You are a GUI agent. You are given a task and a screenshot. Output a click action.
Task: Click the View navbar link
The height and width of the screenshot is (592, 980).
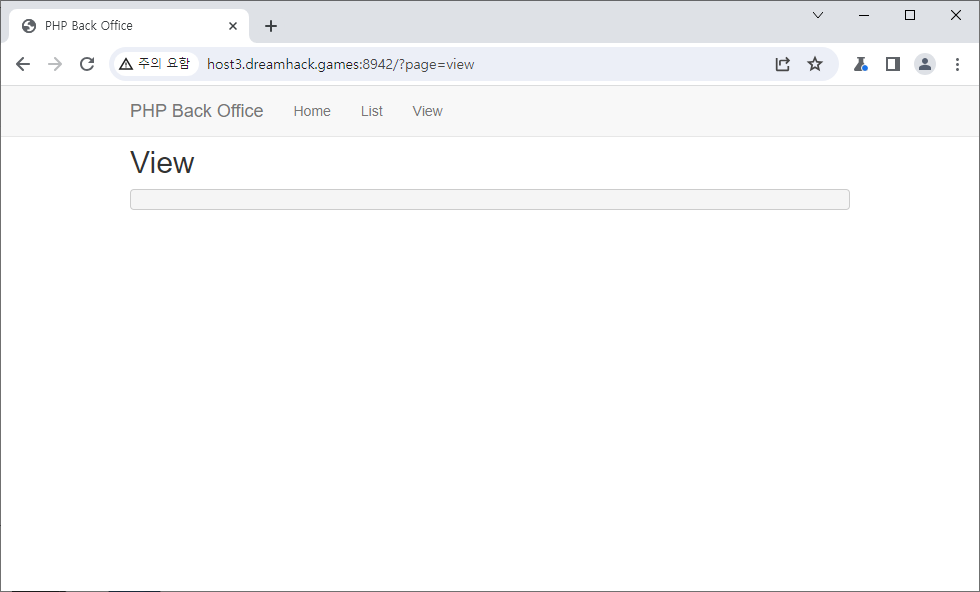coord(427,111)
